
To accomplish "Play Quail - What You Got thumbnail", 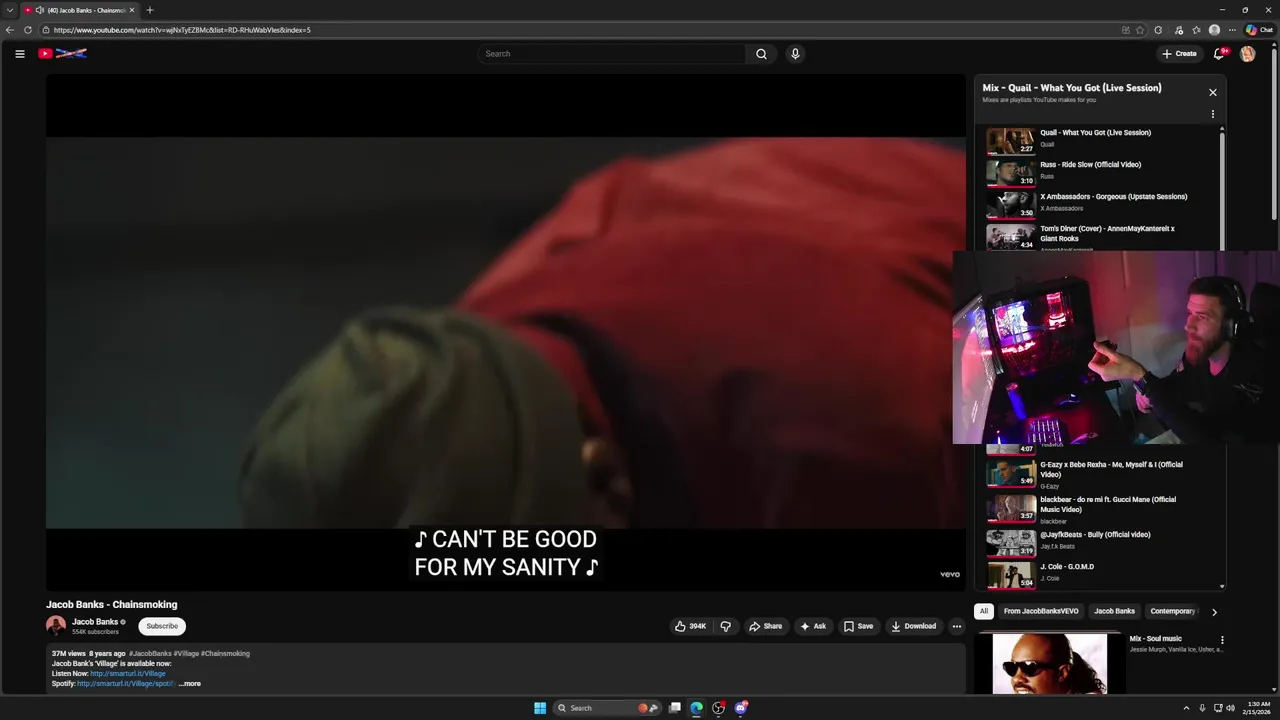I will point(1010,141).
